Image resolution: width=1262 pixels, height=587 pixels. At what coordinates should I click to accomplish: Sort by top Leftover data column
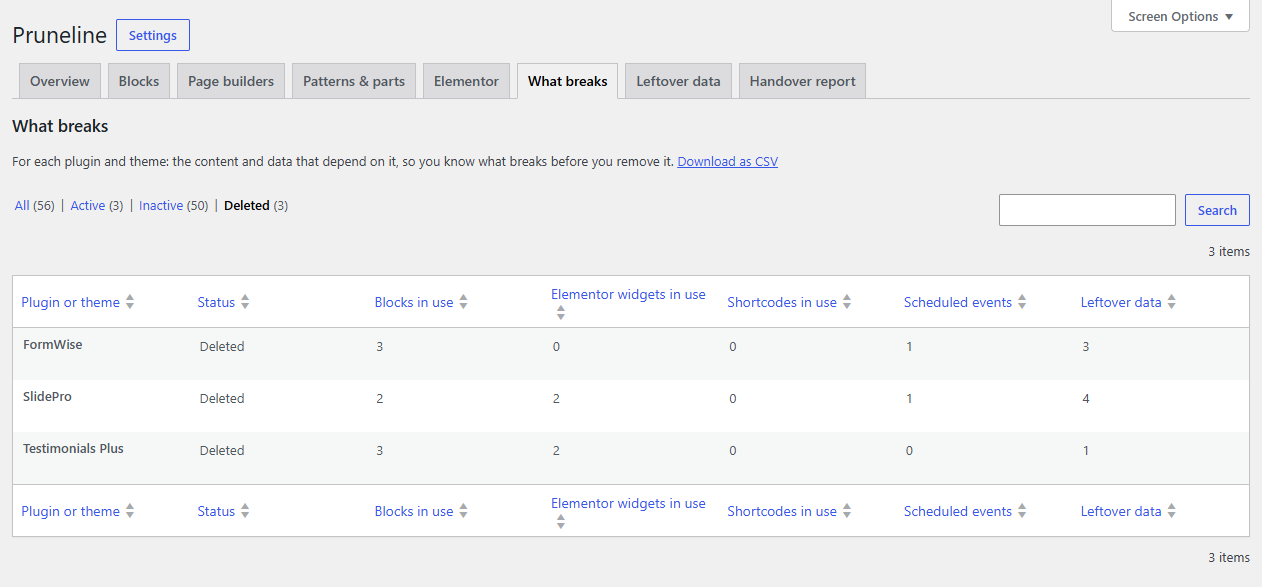point(1121,302)
